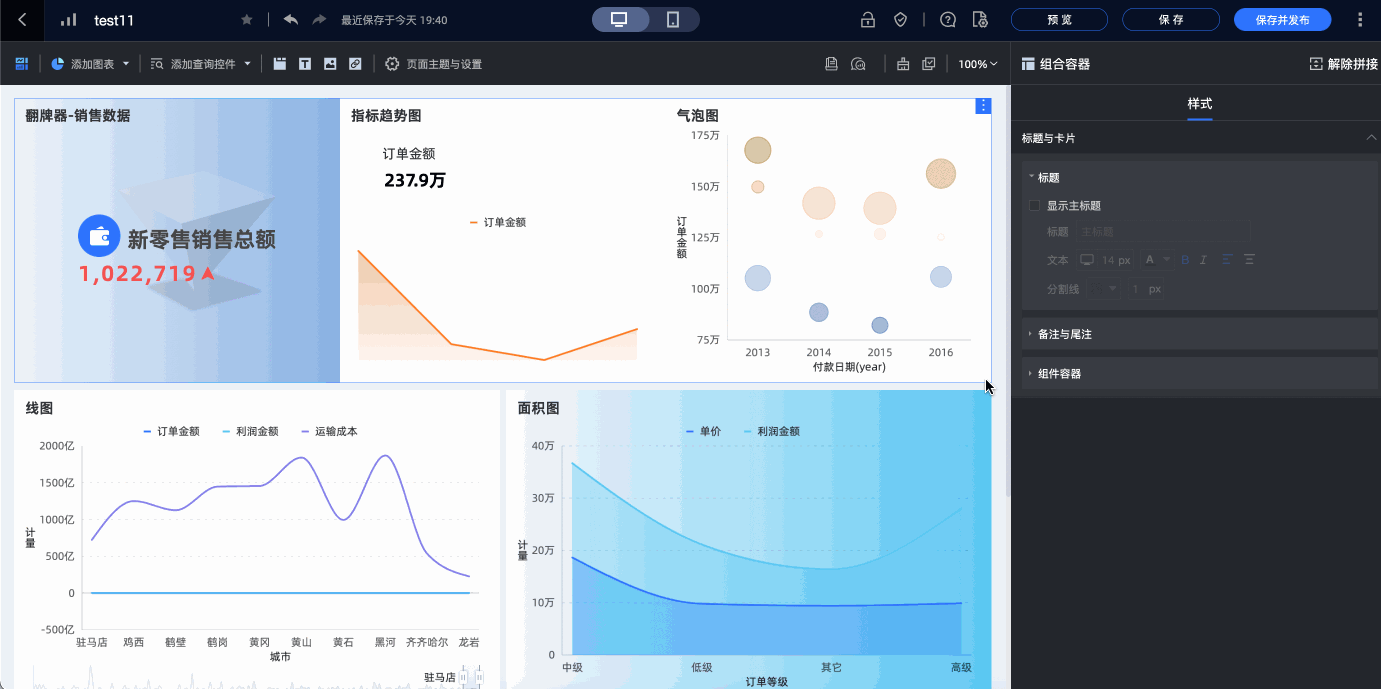The height and width of the screenshot is (689, 1381).
Task: Open 页面主题与设置
Action: (x=444, y=64)
